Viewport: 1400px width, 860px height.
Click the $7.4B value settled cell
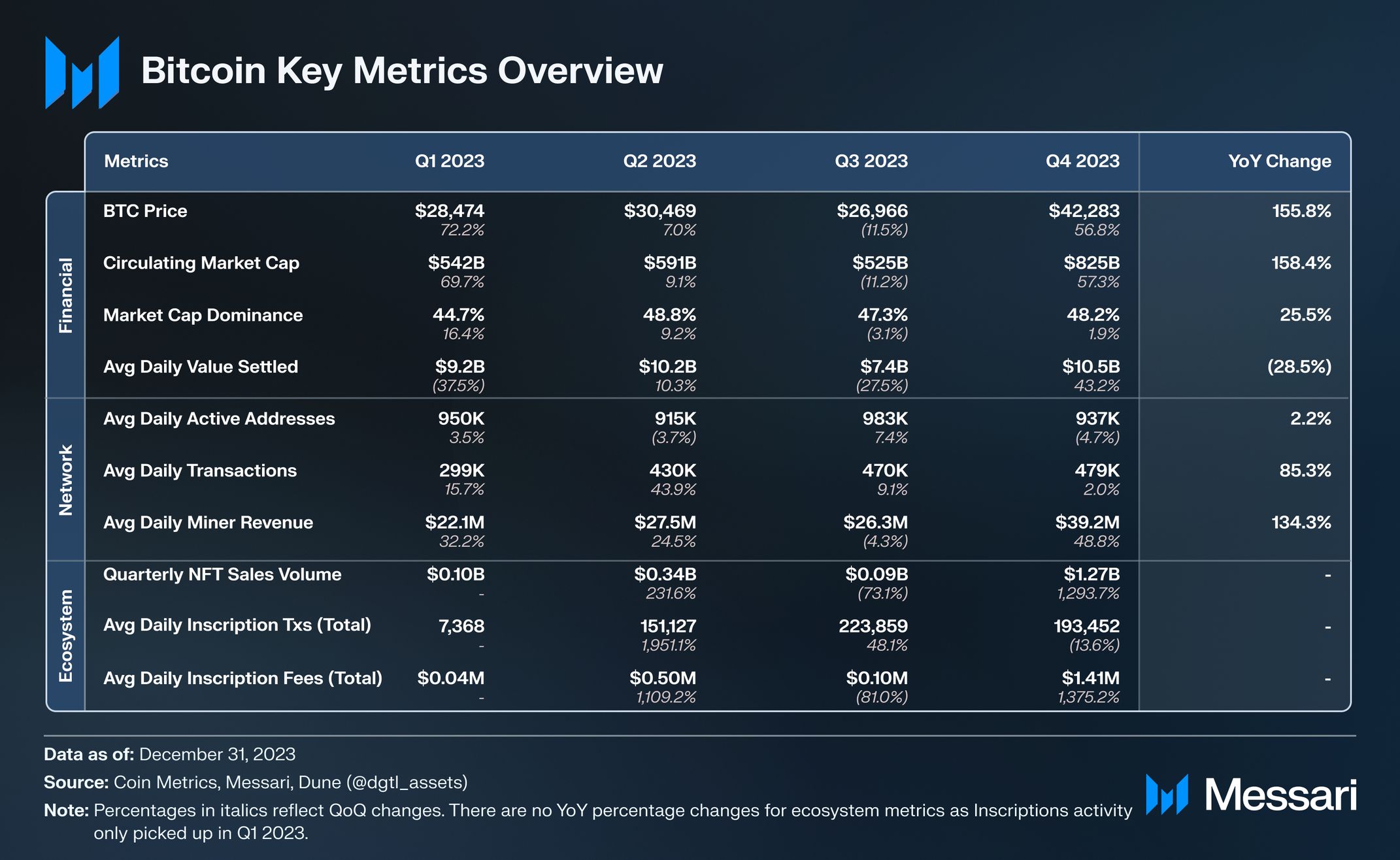884,367
